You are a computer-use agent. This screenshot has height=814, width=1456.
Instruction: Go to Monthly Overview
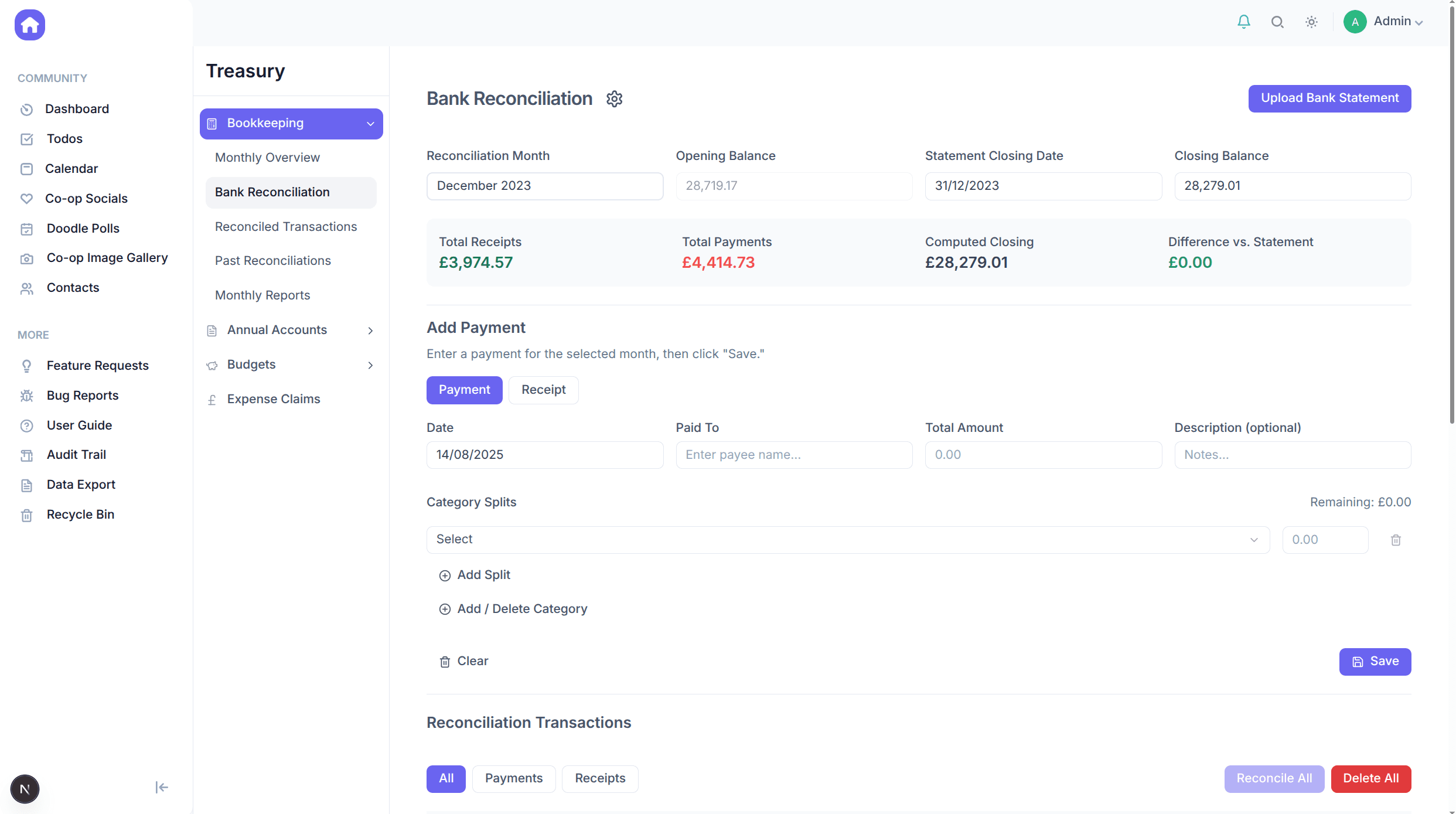[267, 158]
